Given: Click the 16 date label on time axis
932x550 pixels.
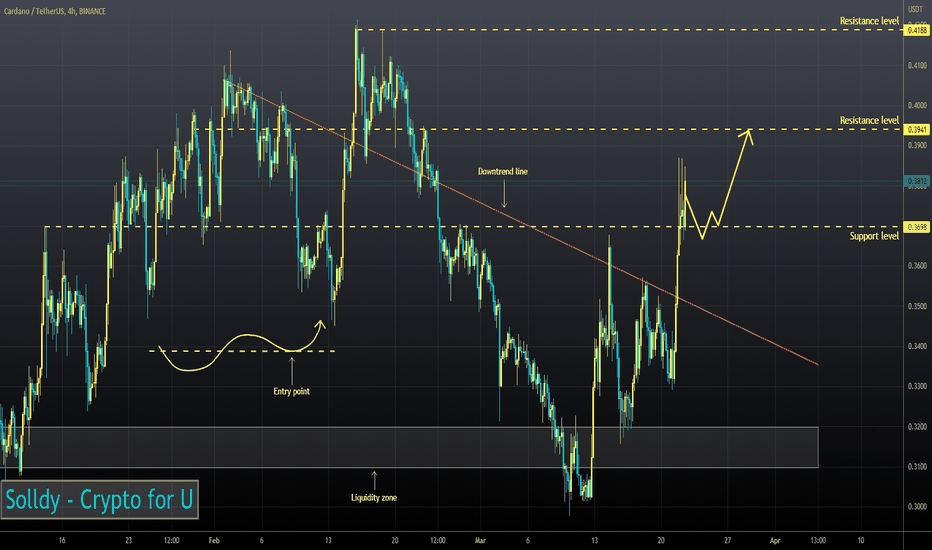Looking at the screenshot, I should tap(62, 540).
